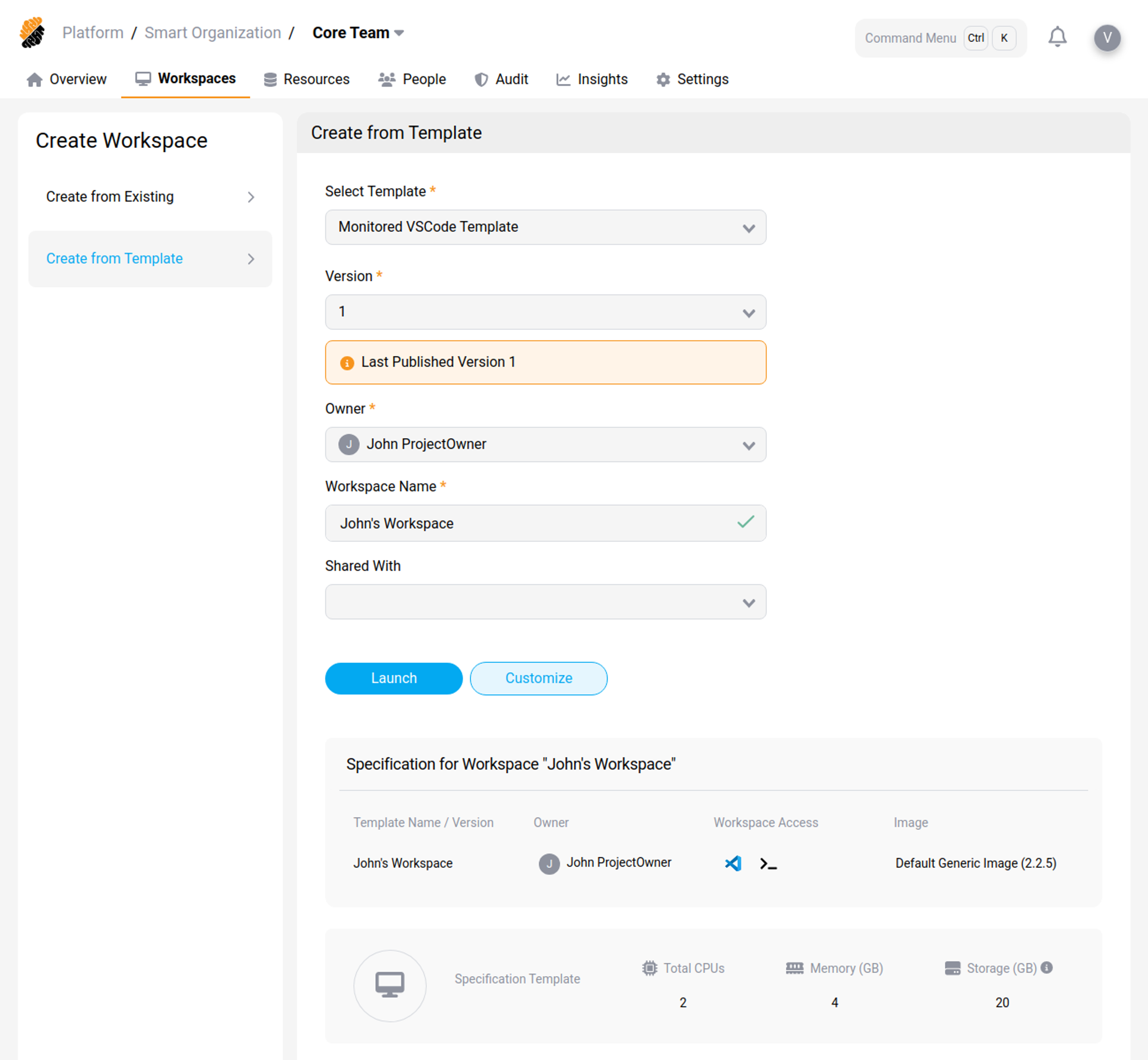Image resolution: width=1148 pixels, height=1060 pixels.
Task: Click the monitor icon in Specification Template
Action: (x=389, y=985)
